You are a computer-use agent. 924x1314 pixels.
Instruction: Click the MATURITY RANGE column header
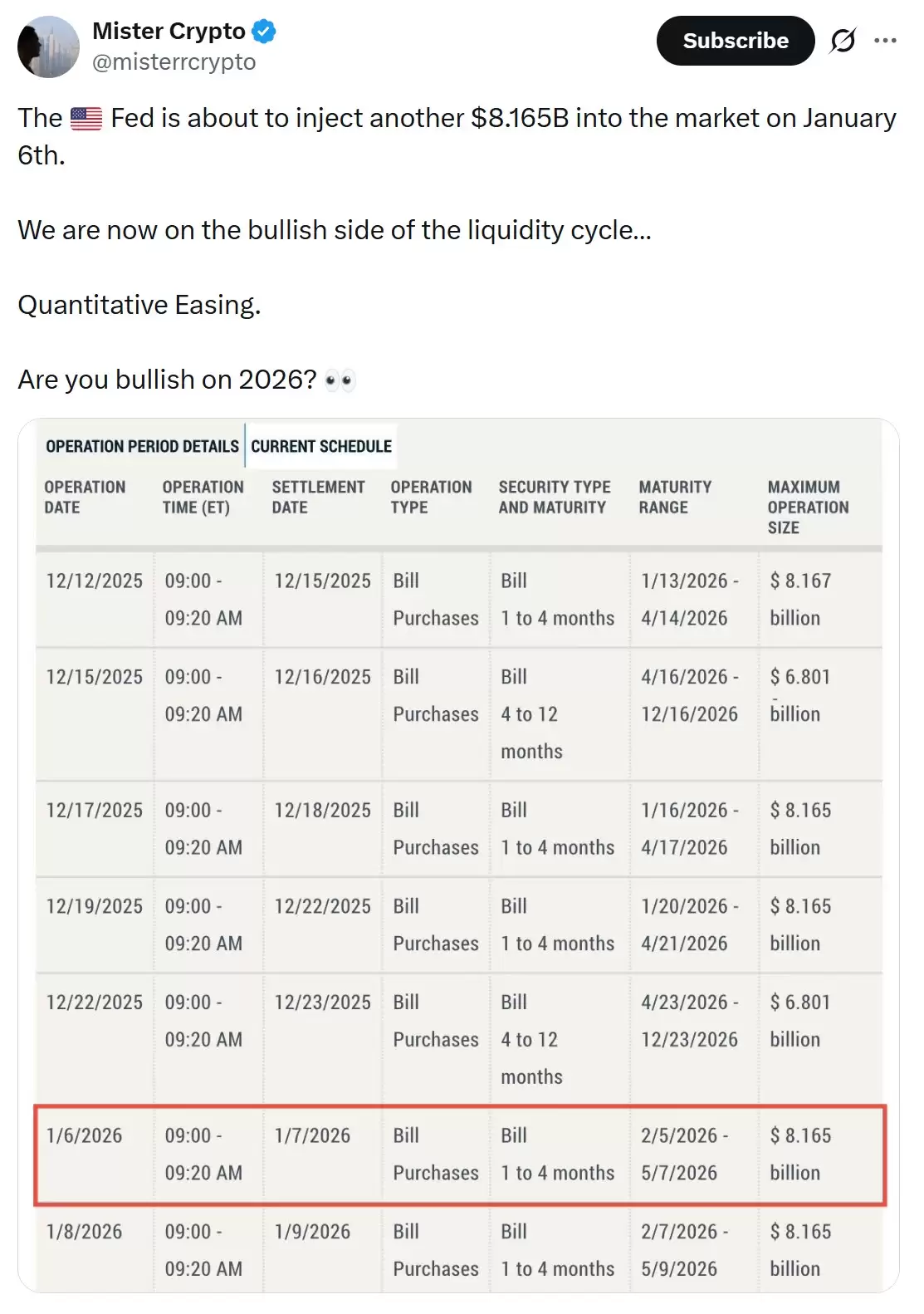tap(674, 496)
